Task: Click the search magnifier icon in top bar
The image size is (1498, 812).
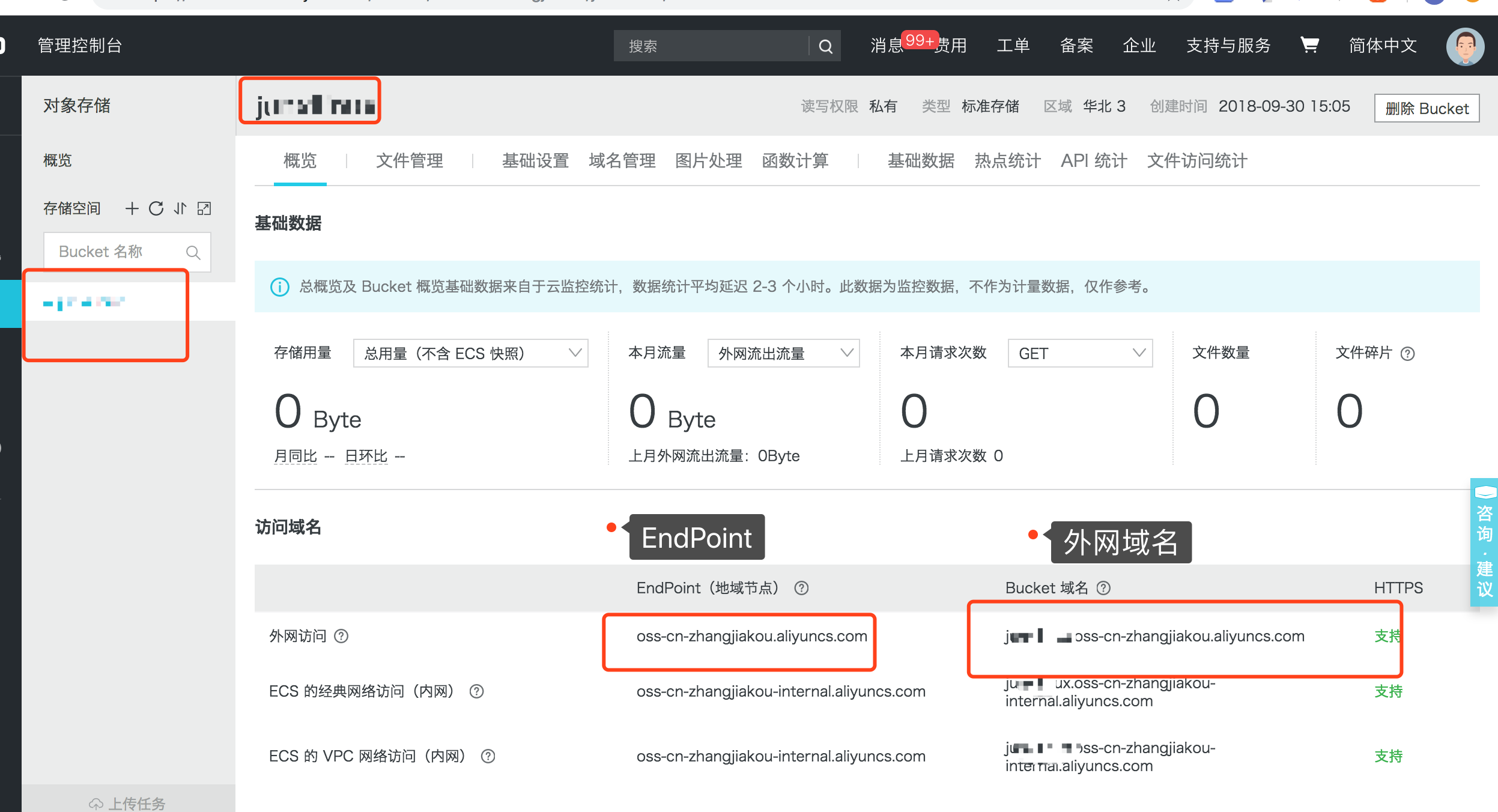Action: pos(825,46)
